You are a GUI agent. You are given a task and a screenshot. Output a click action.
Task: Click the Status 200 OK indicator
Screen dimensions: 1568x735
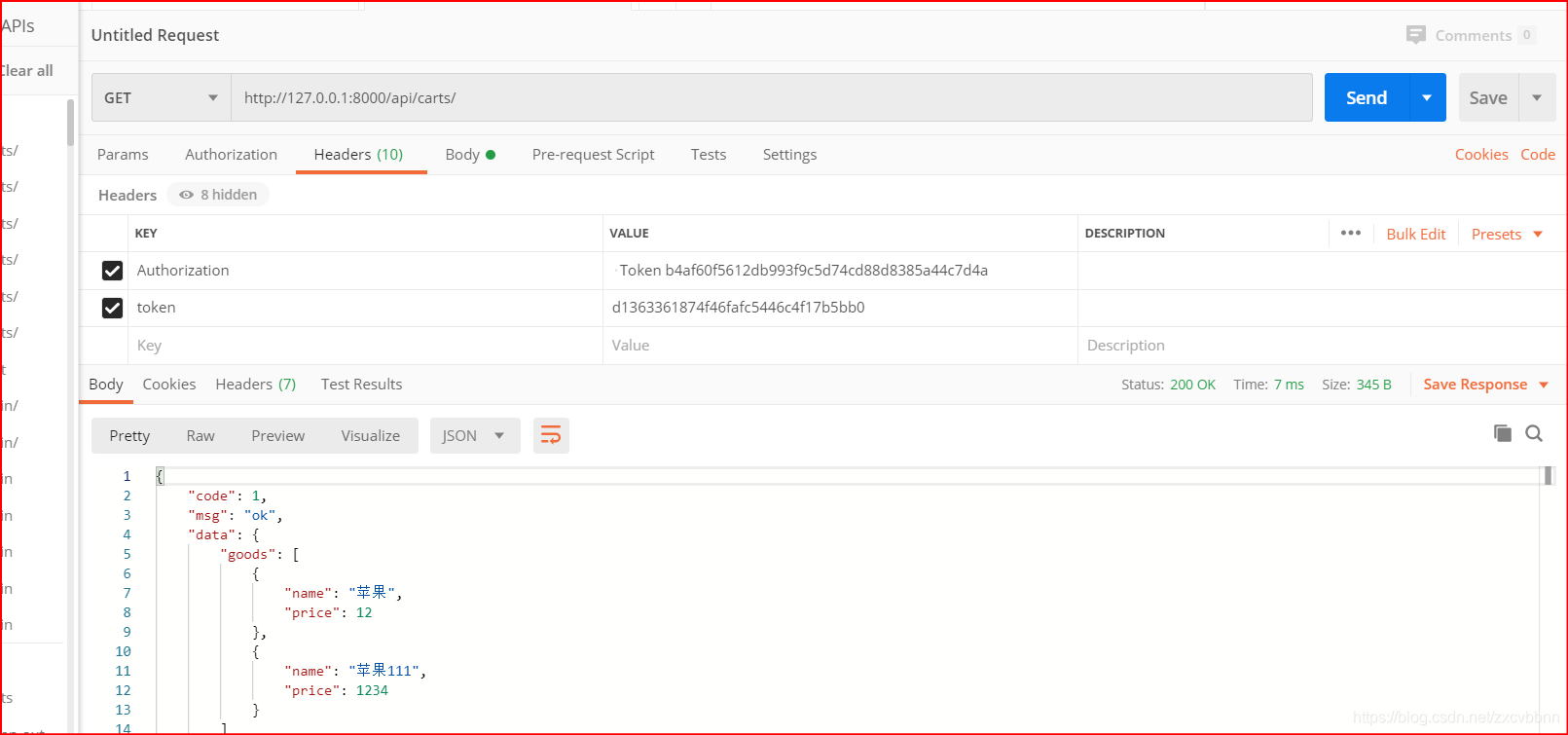coord(1168,385)
